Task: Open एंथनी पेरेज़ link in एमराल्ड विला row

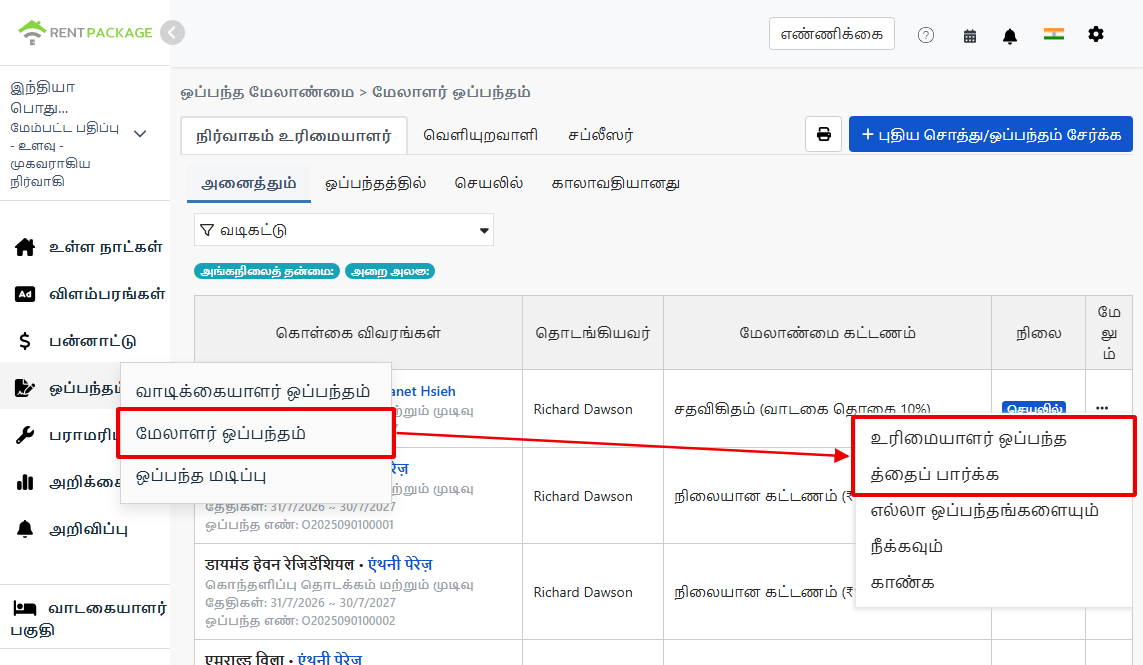Action: (329, 658)
